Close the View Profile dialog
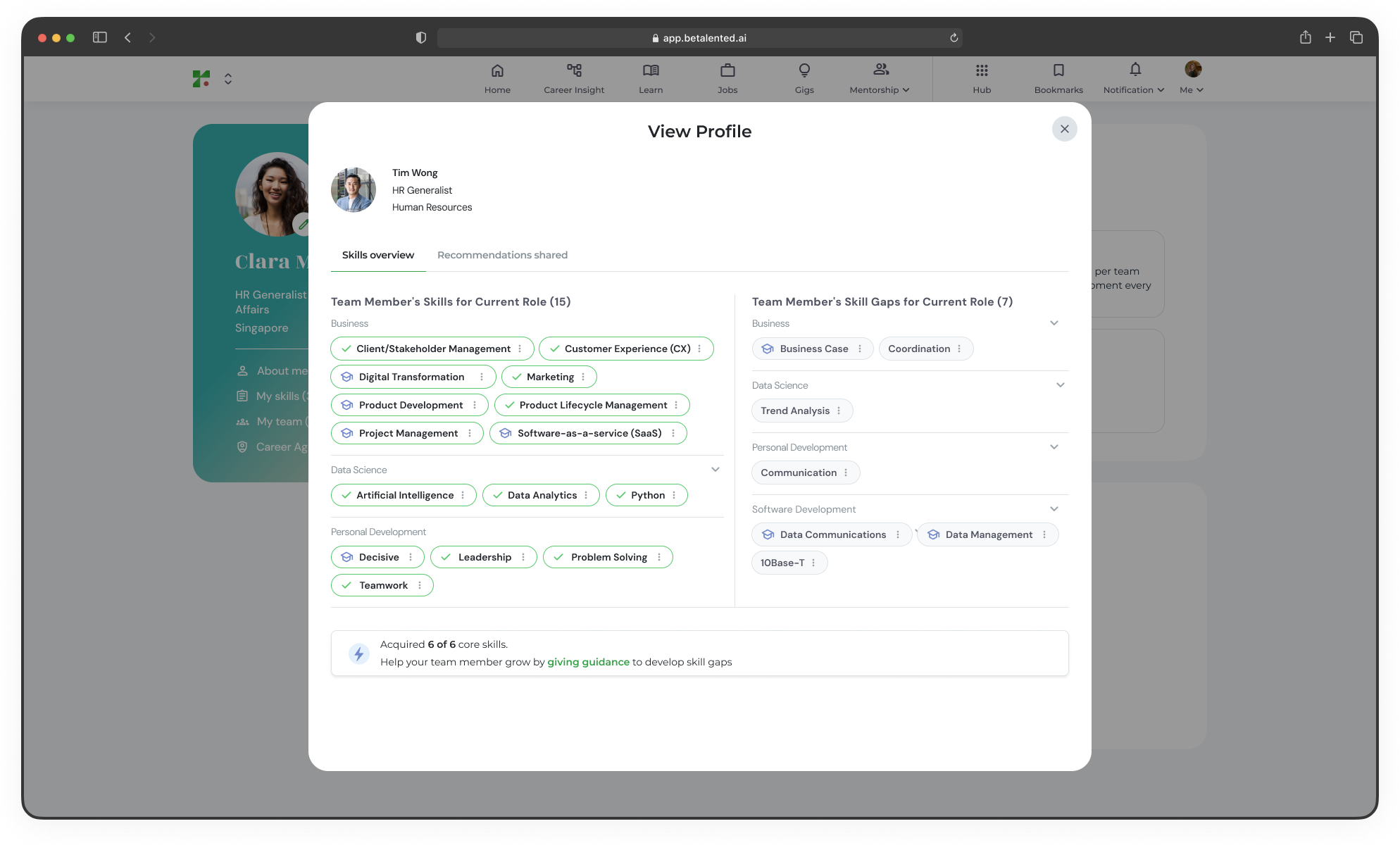Image resolution: width=1400 pixels, height=845 pixels. point(1064,129)
